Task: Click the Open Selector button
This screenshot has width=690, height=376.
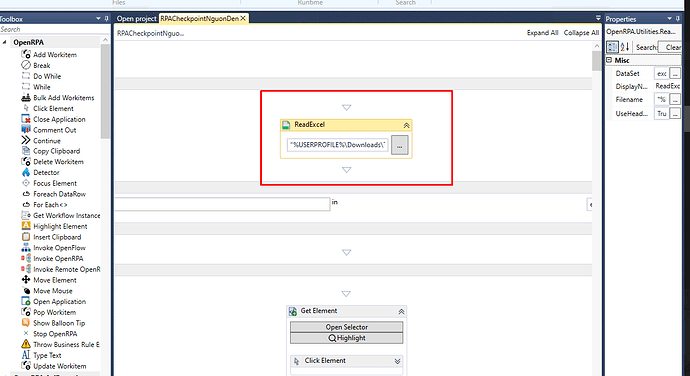Action: pyautogui.click(x=346, y=327)
